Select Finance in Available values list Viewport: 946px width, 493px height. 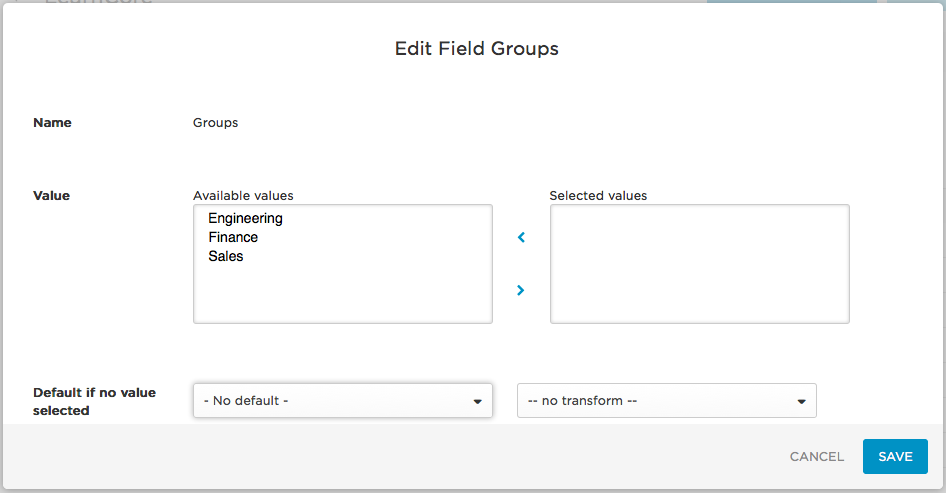click(x=233, y=237)
